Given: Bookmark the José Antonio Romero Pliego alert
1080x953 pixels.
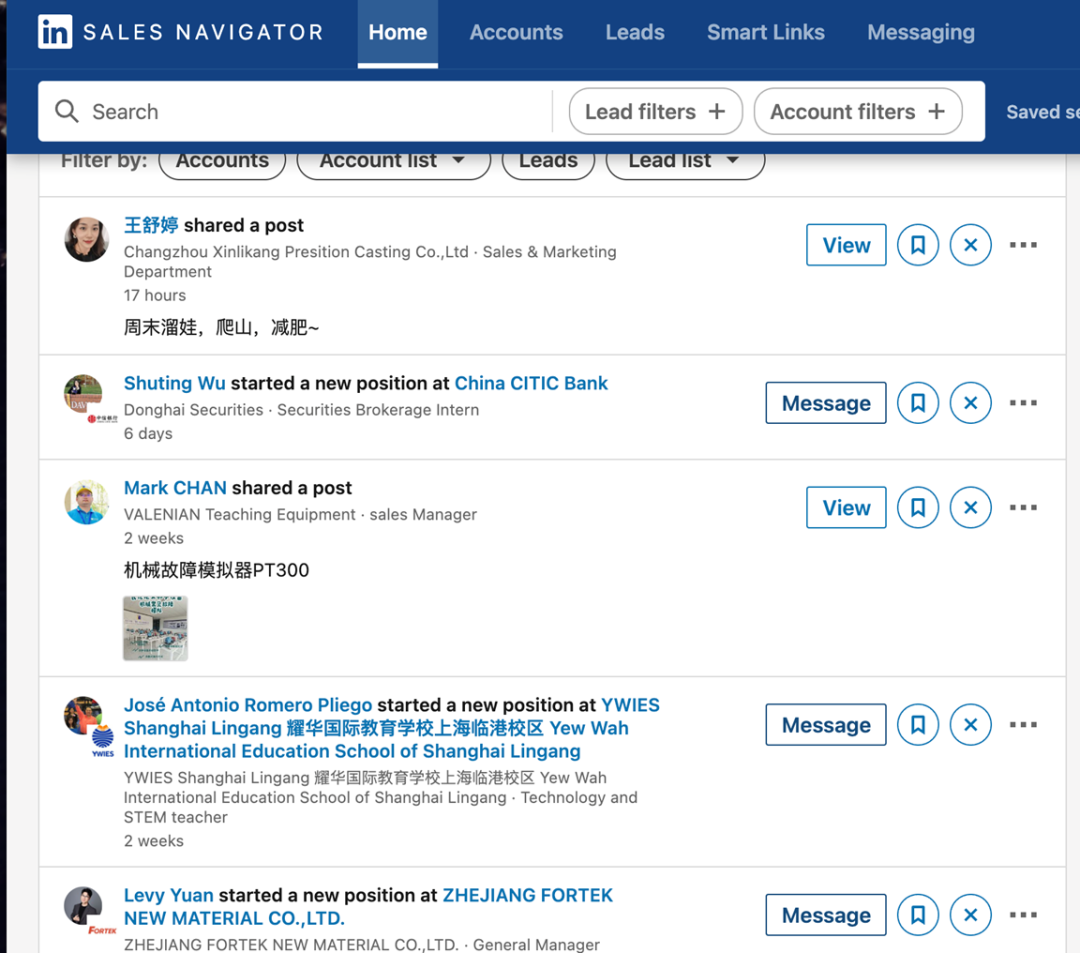Looking at the screenshot, I should click(917, 724).
